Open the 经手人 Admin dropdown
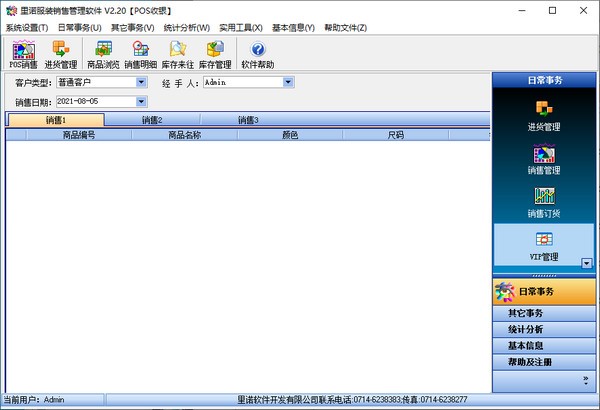The width and height of the screenshot is (600, 410). click(x=288, y=83)
